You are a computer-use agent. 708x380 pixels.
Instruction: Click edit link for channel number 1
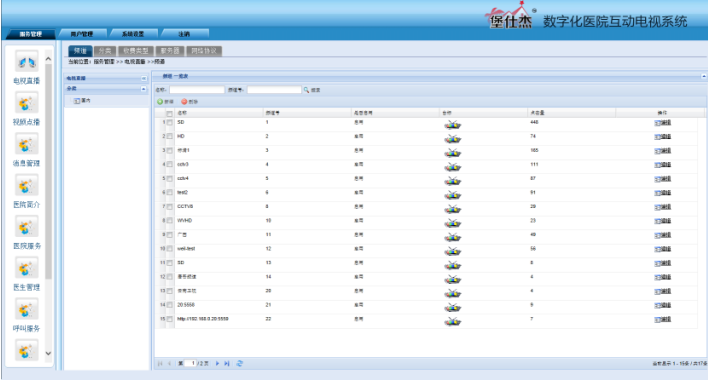tap(662, 123)
